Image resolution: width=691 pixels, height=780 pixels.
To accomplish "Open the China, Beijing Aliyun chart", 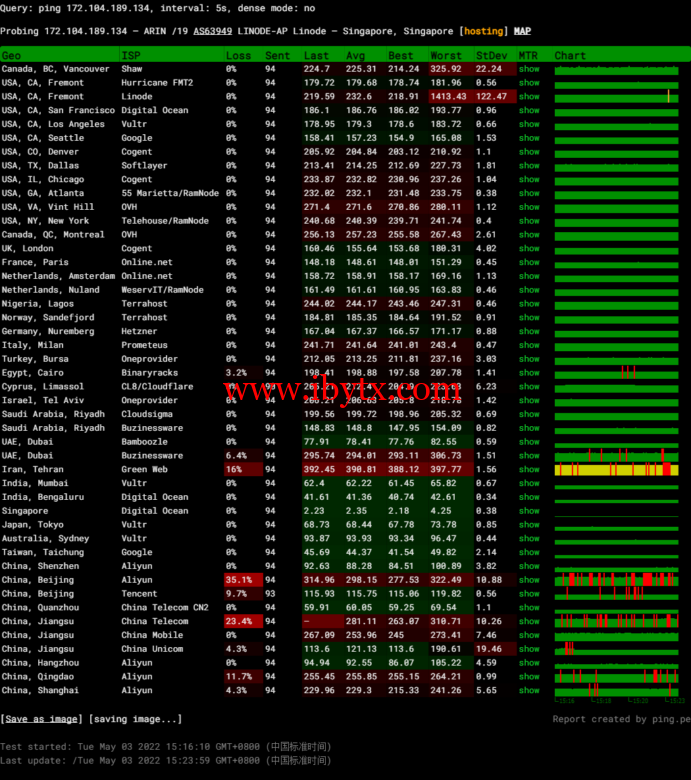I will coord(614,580).
